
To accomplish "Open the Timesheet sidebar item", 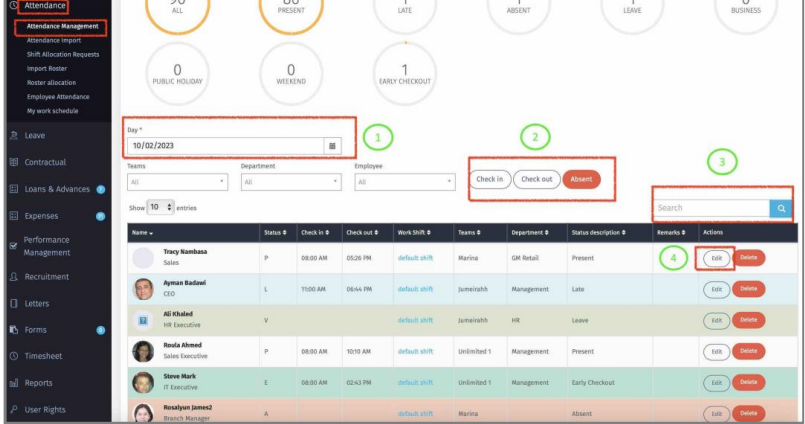I will click(45, 356).
